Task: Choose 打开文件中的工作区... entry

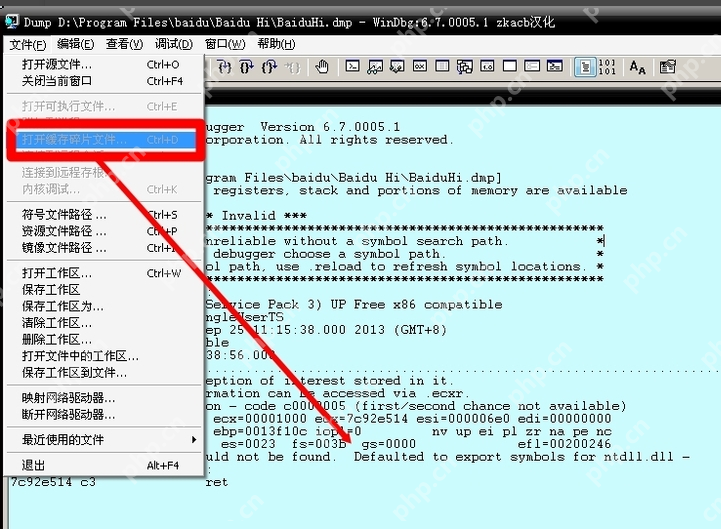Action: [x=104, y=356]
